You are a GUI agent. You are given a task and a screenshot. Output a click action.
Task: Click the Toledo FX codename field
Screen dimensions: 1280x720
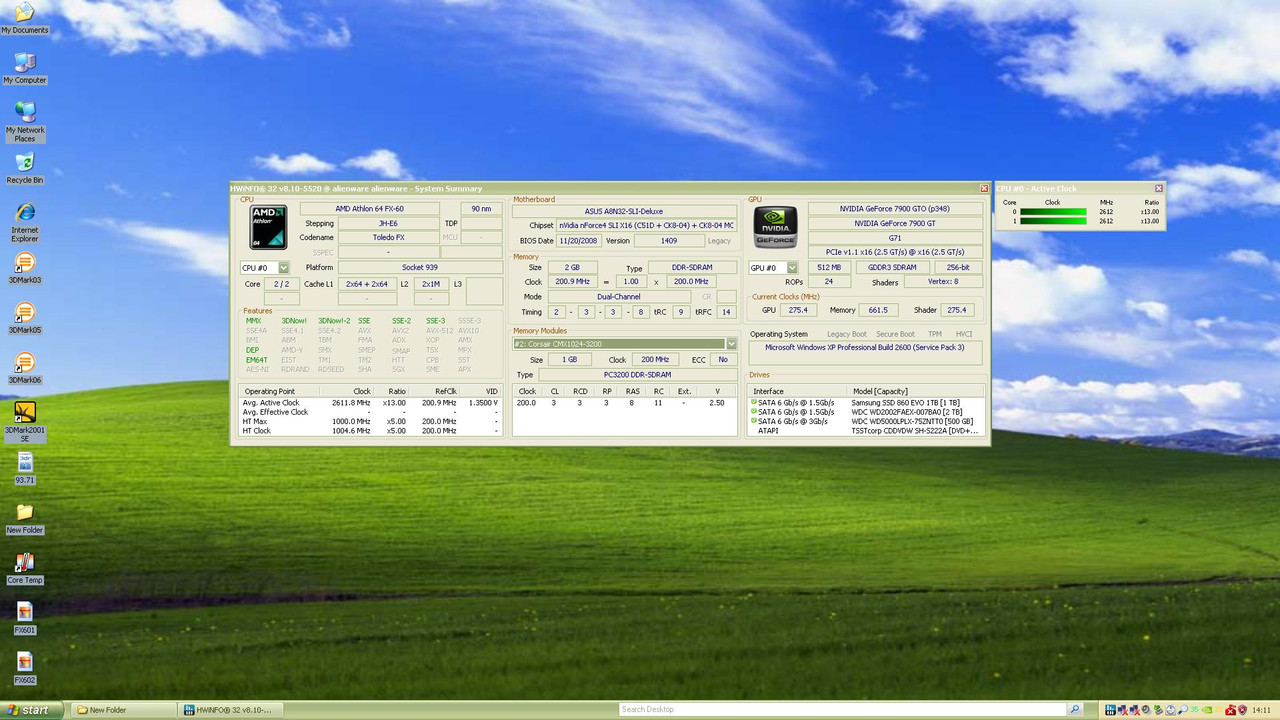click(x=388, y=238)
